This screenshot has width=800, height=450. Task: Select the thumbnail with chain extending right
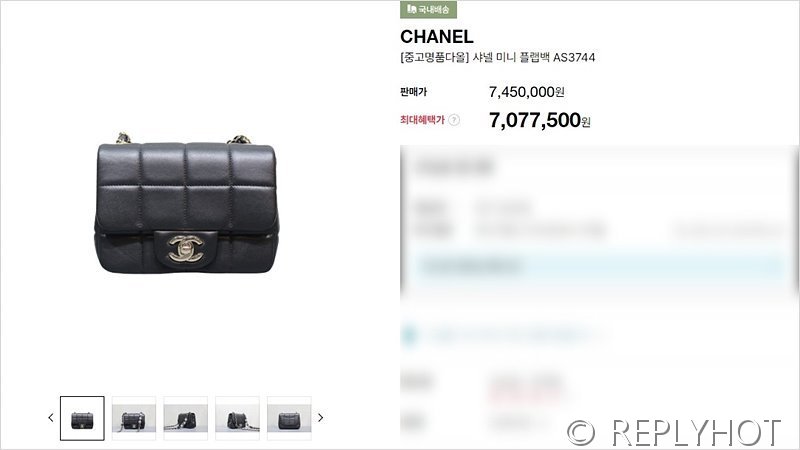(237, 418)
